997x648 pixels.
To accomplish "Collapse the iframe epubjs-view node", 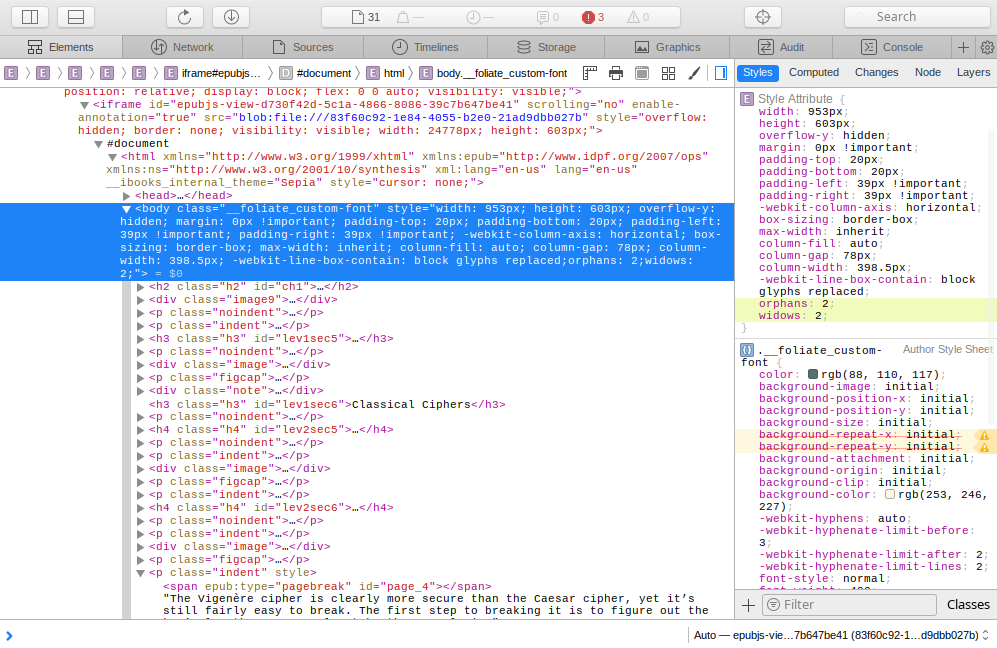I will click(x=84, y=105).
